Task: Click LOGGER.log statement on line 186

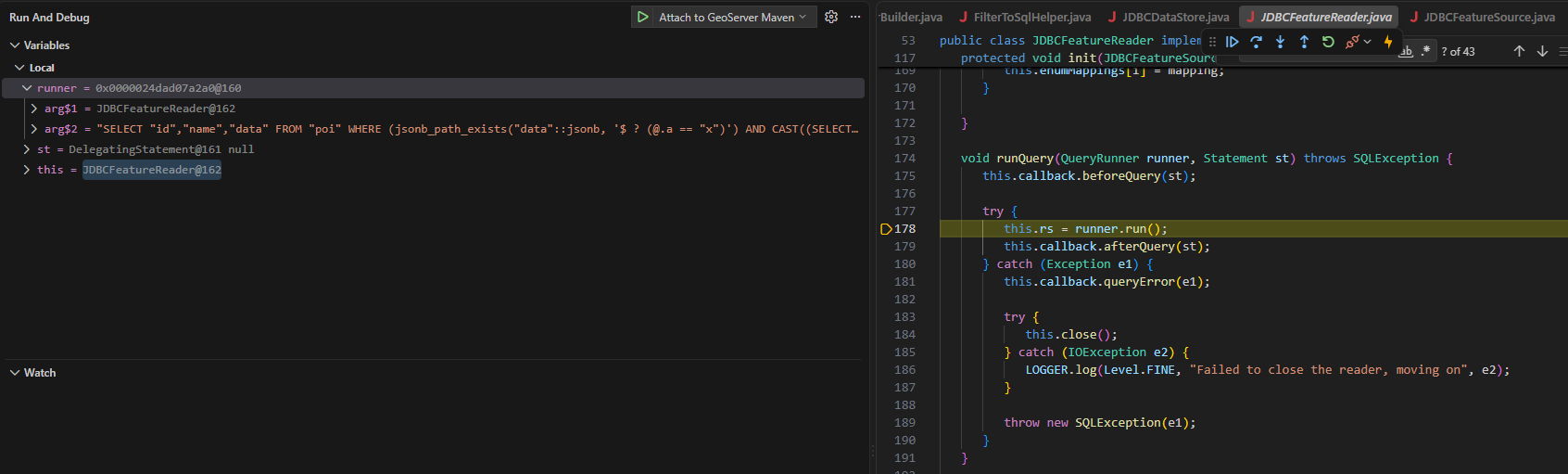Action: coord(1267,370)
